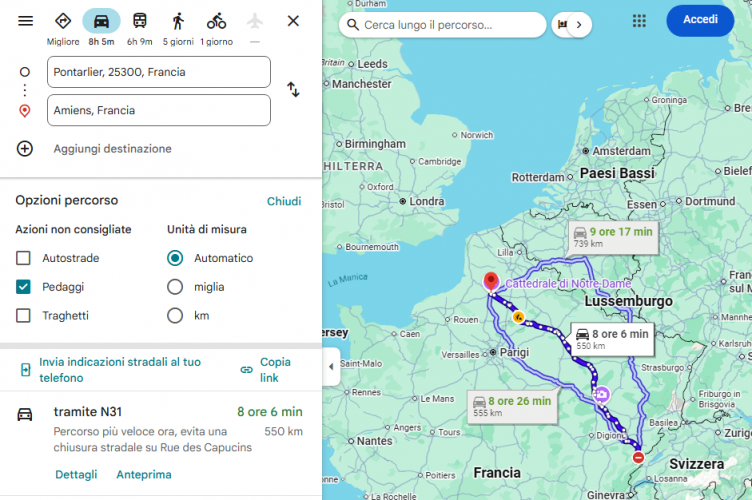Close the directions panel with the X
The width and height of the screenshot is (752, 500).
coord(293,21)
